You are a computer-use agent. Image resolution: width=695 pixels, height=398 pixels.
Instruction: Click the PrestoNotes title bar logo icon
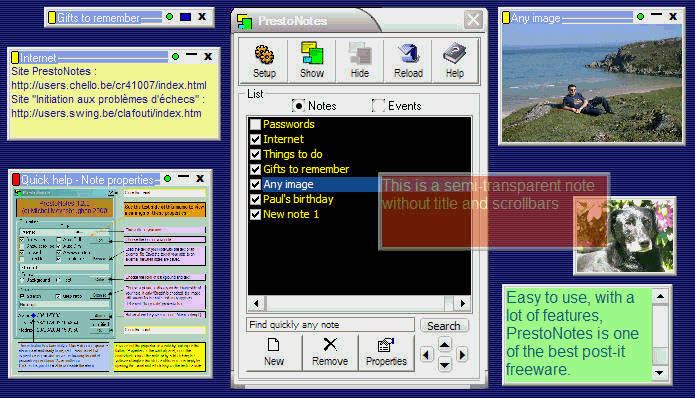pyautogui.click(x=244, y=21)
